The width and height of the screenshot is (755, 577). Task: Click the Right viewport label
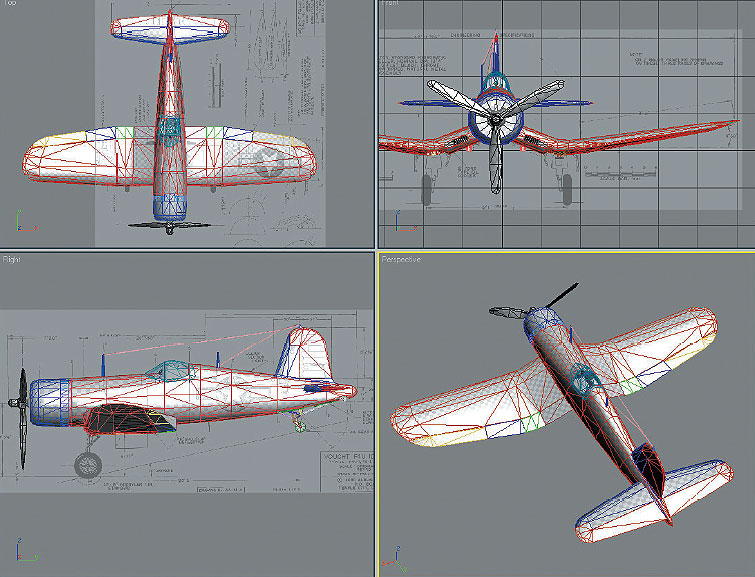pos(11,259)
